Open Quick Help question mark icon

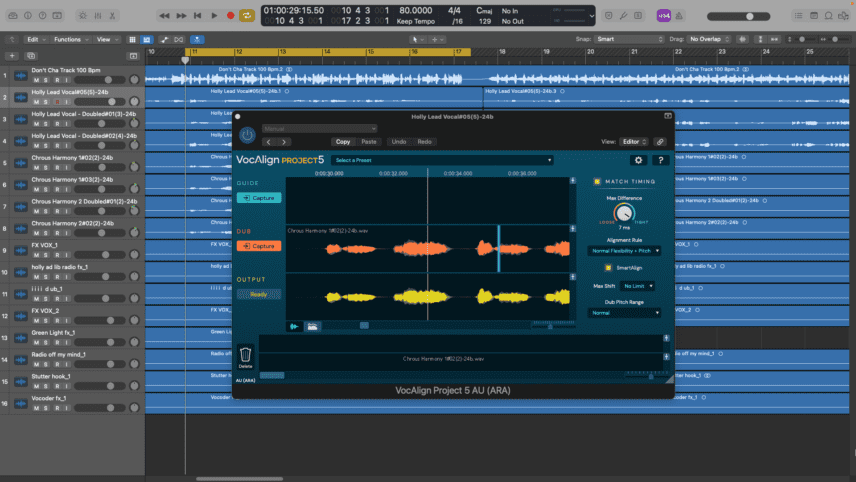[43, 16]
